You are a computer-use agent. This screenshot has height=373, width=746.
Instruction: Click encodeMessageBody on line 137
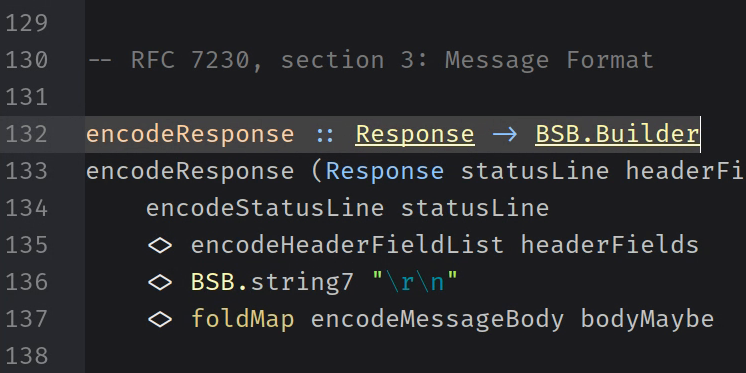[437, 319]
